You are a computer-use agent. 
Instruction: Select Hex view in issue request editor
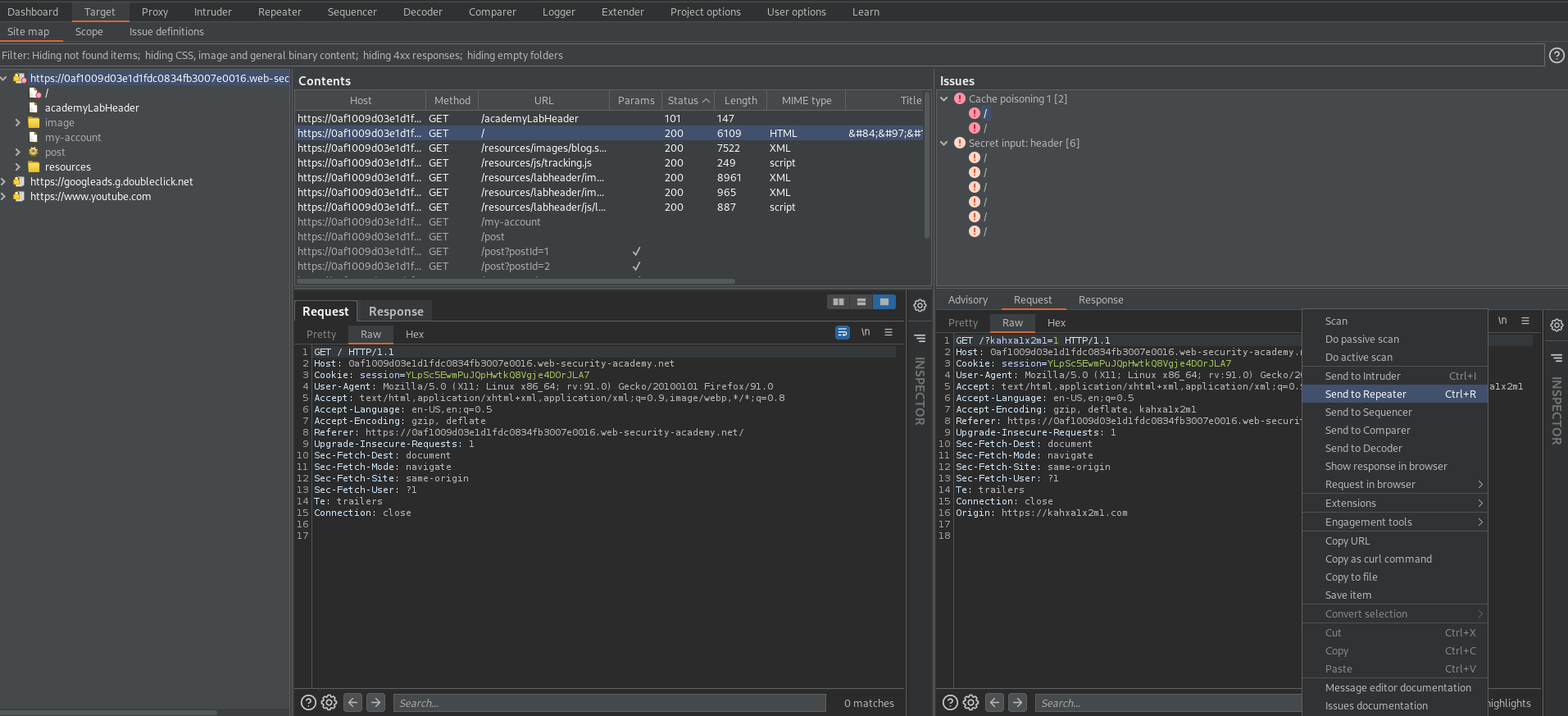tap(1057, 322)
